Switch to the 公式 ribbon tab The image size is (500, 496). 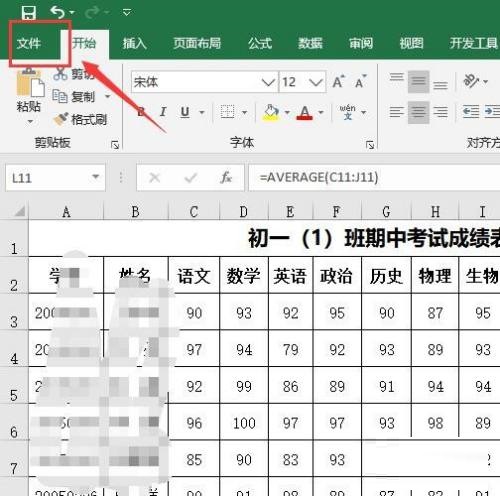pyautogui.click(x=260, y=43)
